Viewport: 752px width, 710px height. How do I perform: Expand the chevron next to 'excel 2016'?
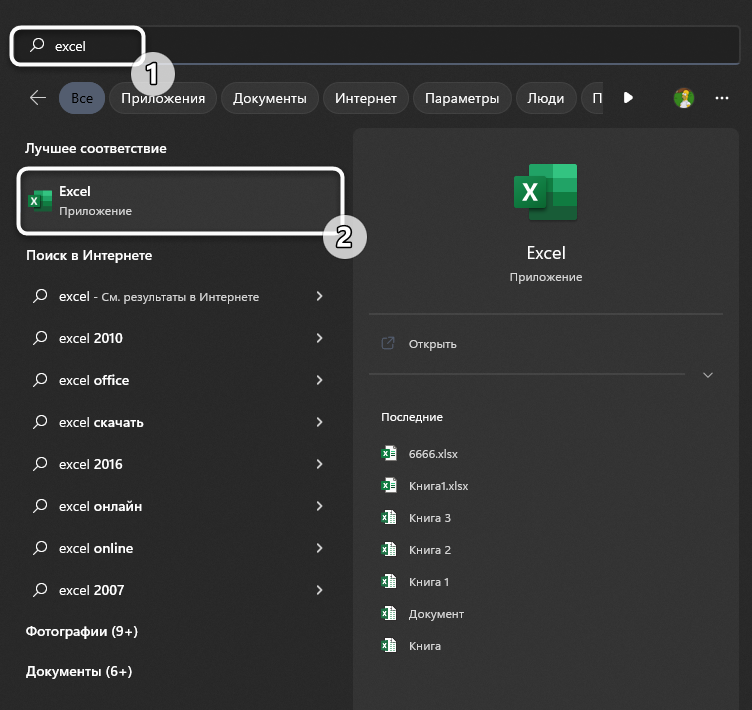click(319, 464)
